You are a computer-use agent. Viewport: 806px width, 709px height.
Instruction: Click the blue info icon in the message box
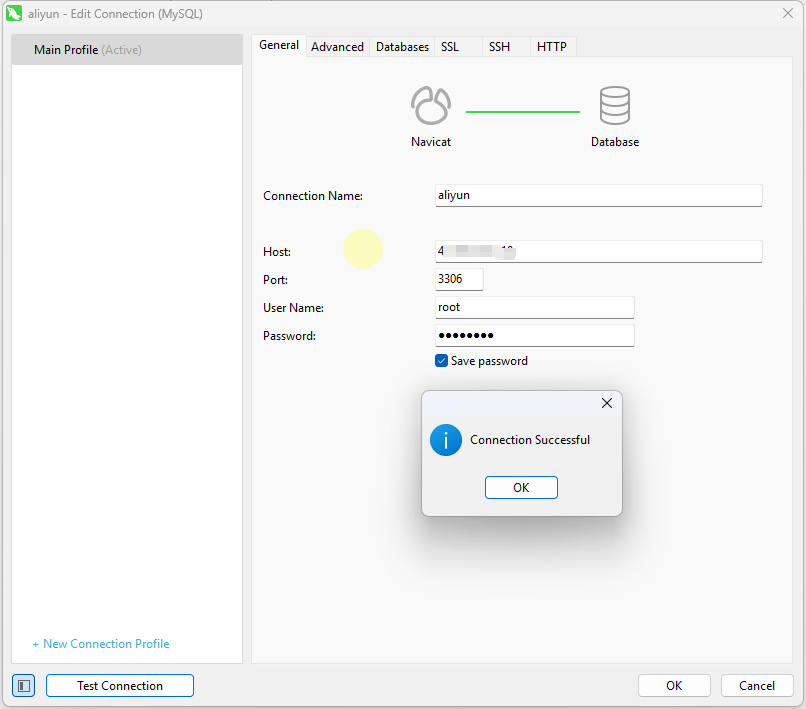pos(446,440)
